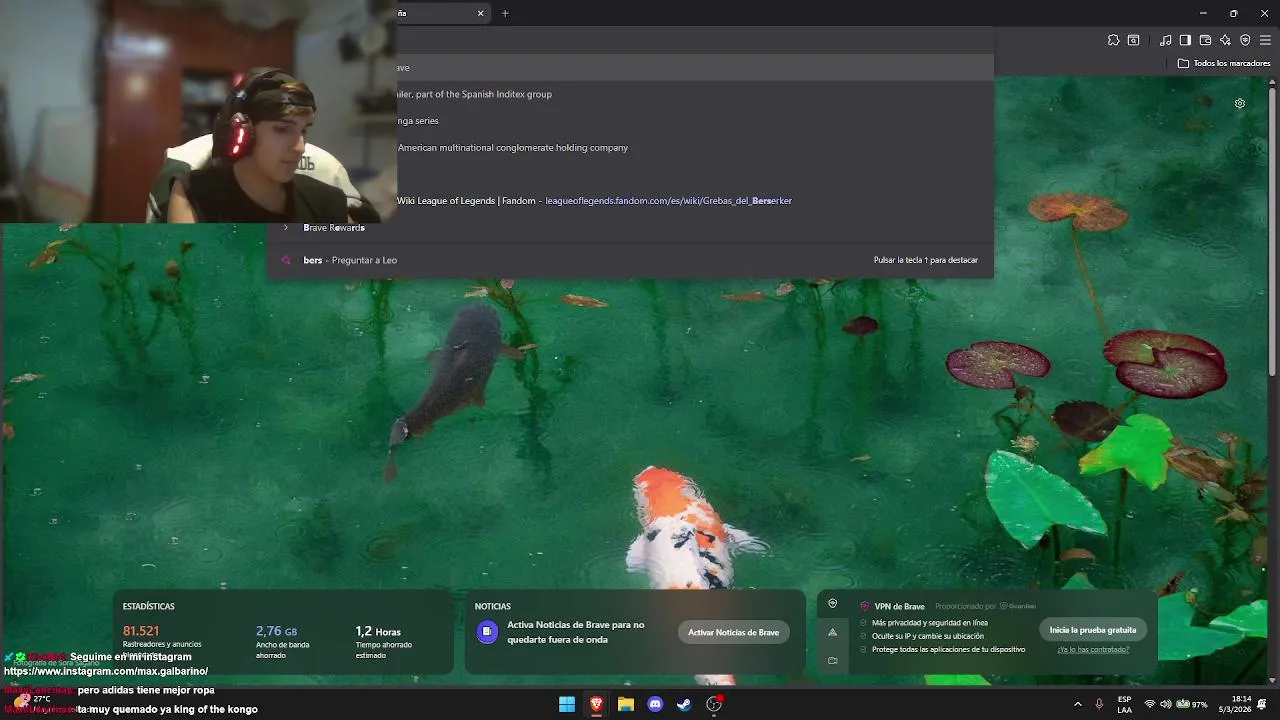Close the current browser tab
1280x720 pixels.
click(x=480, y=13)
